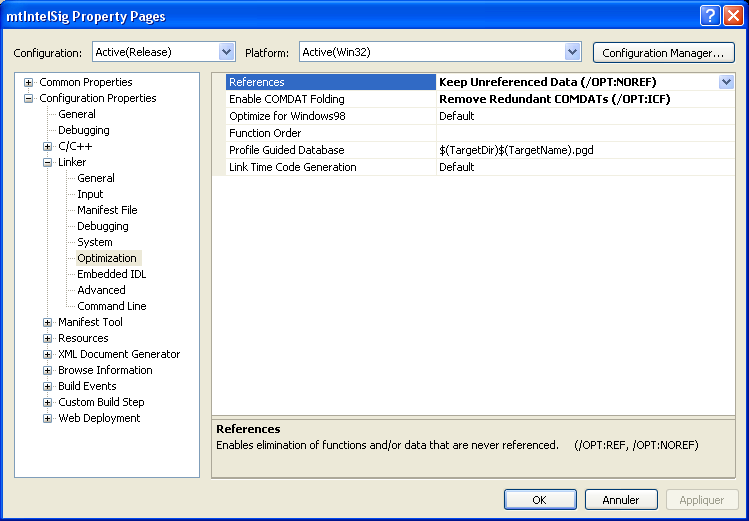This screenshot has width=749, height=521.
Task: Select XML Document Generator tree item
Action: pyautogui.click(x=119, y=354)
